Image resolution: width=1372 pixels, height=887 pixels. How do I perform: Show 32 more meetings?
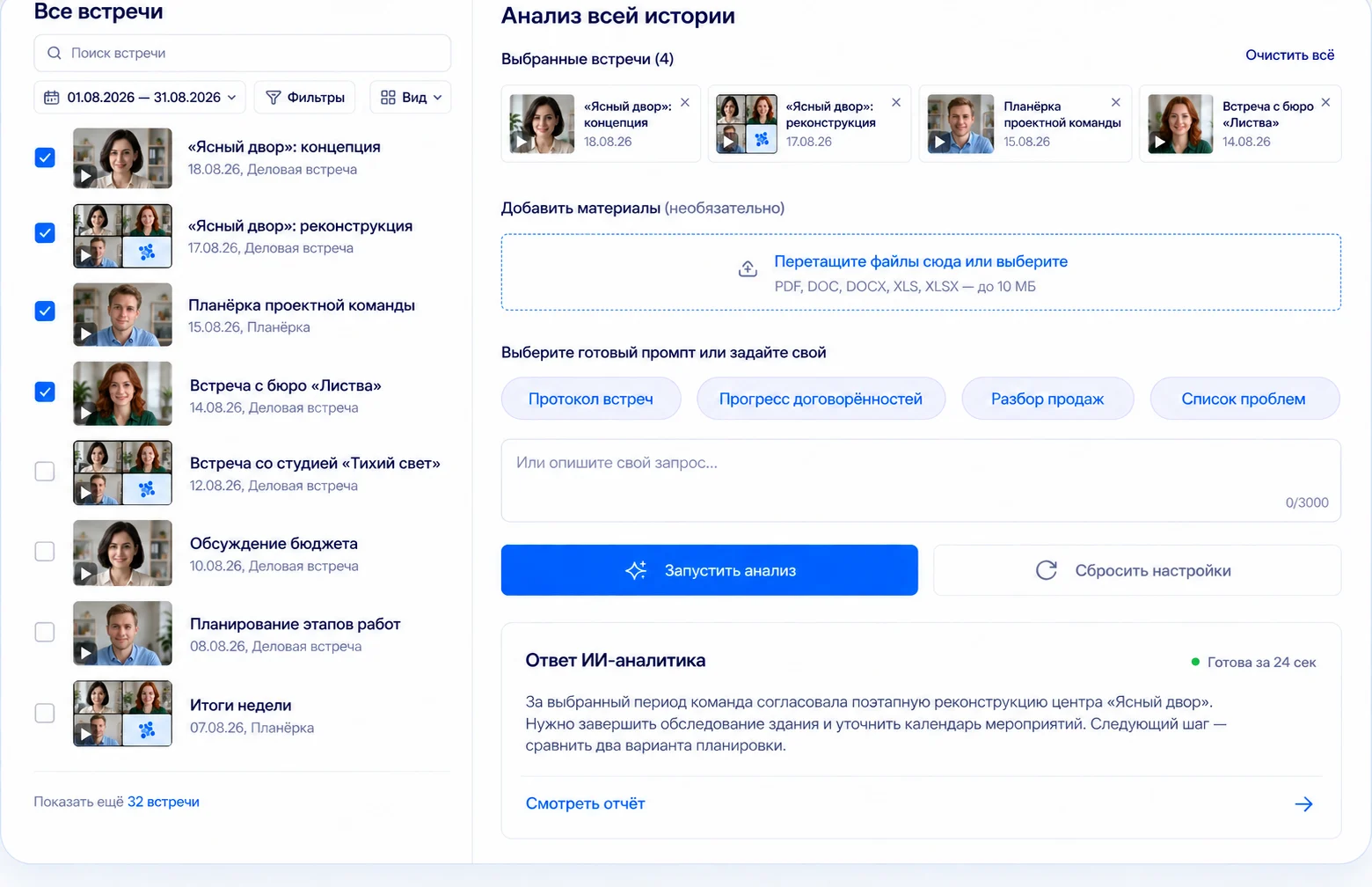pos(164,802)
